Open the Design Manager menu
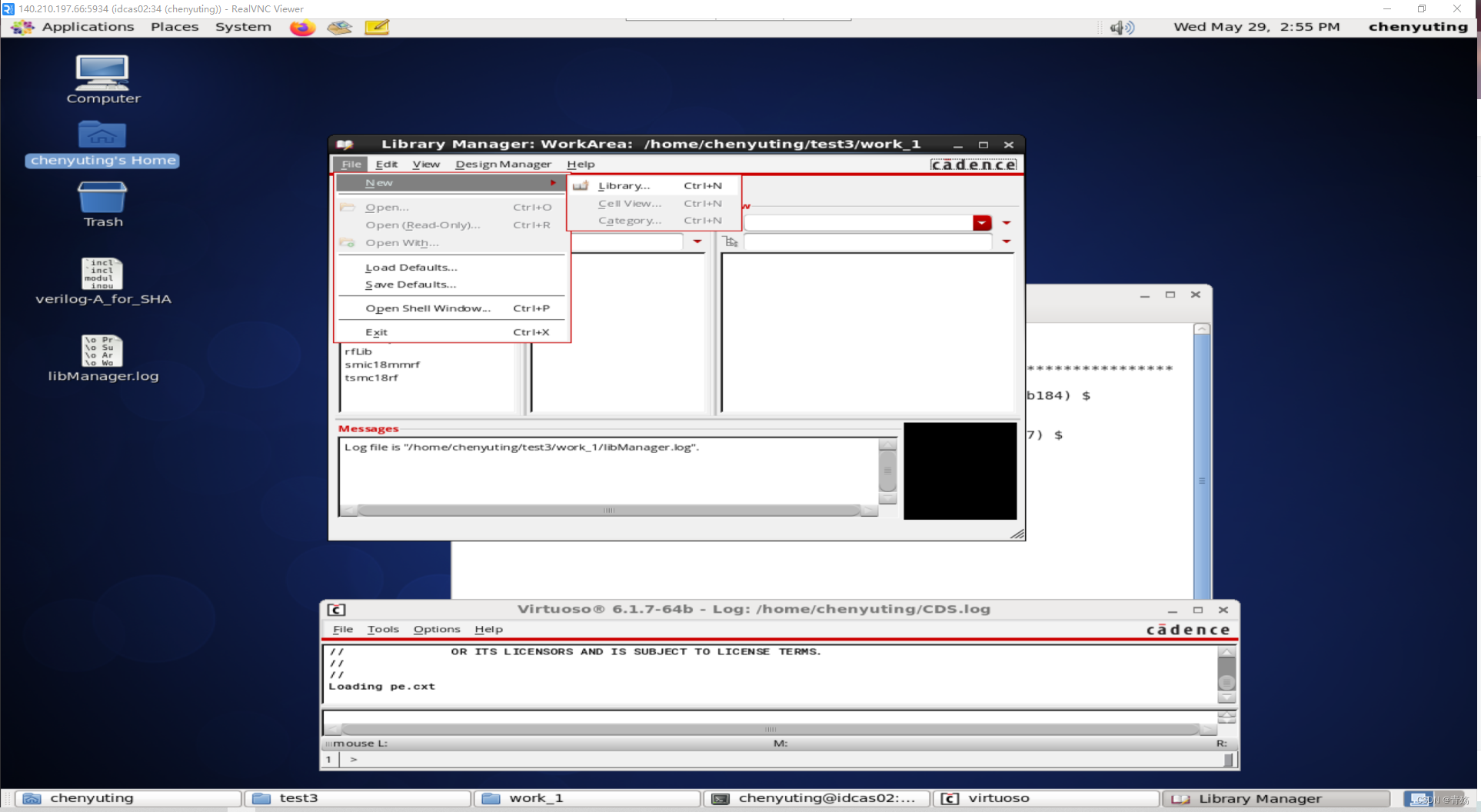This screenshot has height=812, width=1481. pyautogui.click(x=503, y=164)
